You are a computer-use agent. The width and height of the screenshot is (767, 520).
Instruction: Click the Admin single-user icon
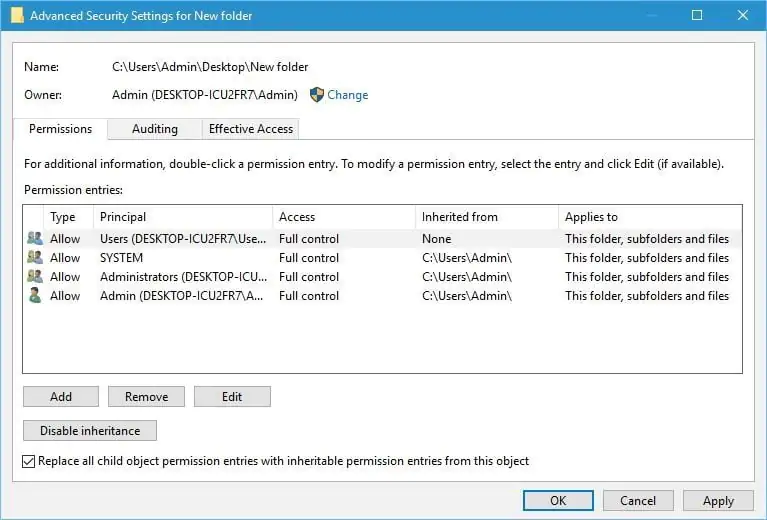tap(35, 296)
